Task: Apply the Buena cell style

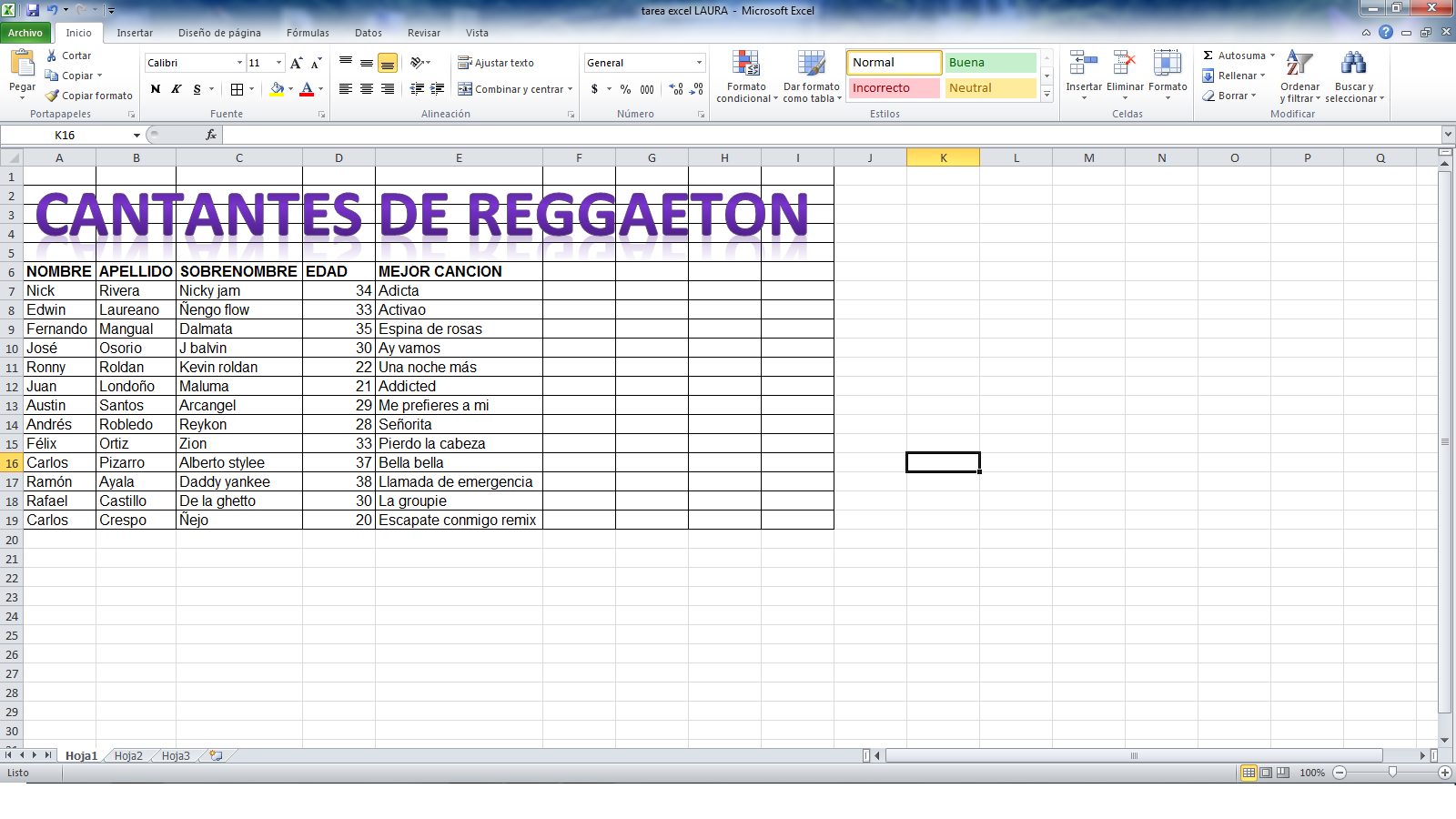Action: click(990, 63)
